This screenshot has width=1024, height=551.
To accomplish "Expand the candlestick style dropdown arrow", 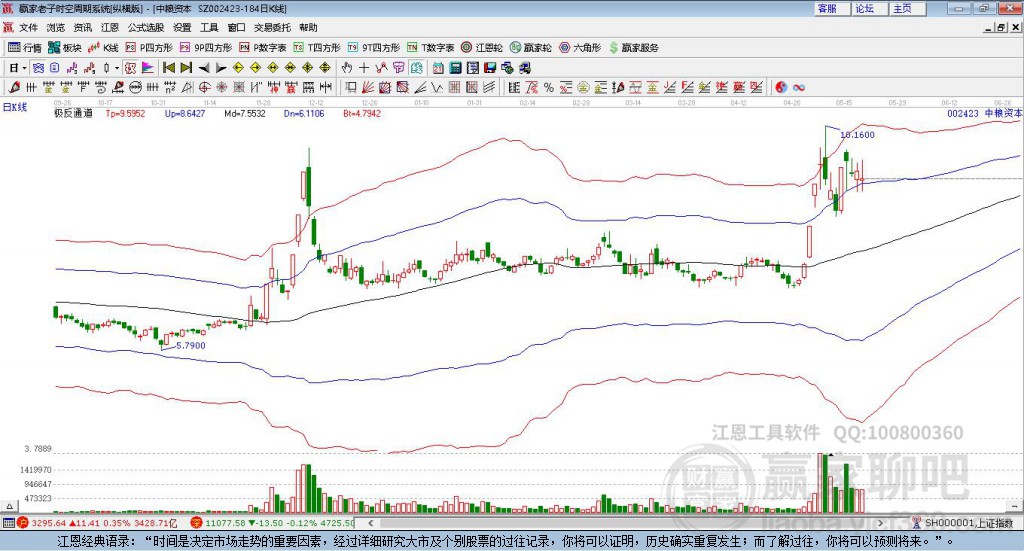I will pos(117,68).
